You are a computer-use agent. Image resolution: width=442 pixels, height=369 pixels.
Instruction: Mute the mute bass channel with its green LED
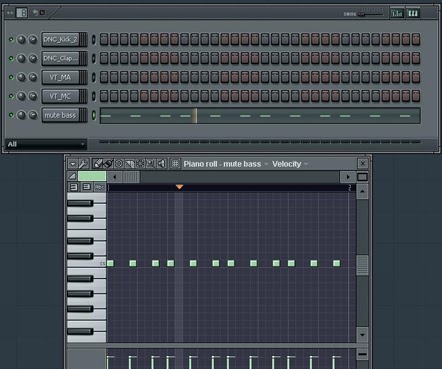pyautogui.click(x=11, y=115)
